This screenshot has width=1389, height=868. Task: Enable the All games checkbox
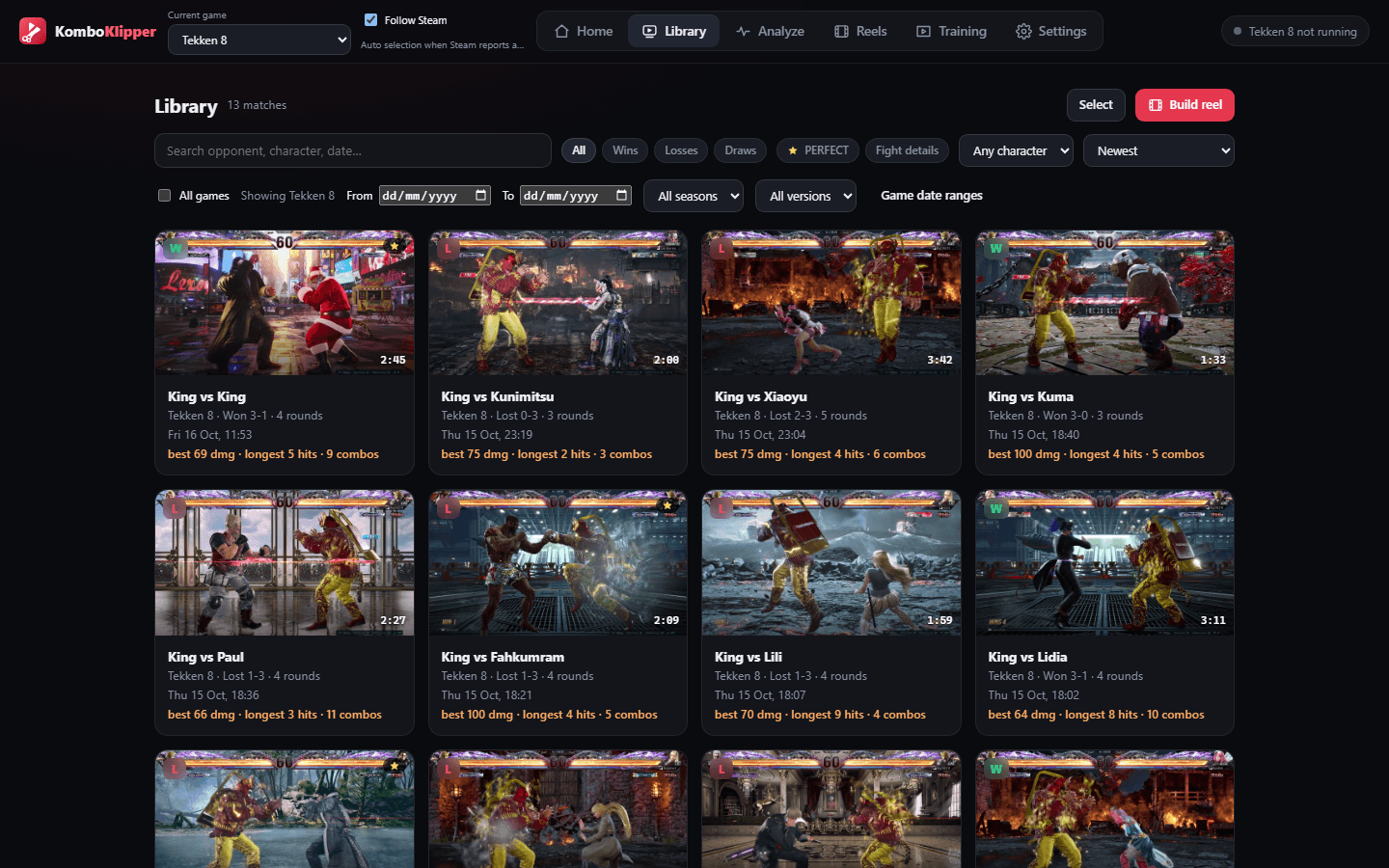(x=164, y=195)
